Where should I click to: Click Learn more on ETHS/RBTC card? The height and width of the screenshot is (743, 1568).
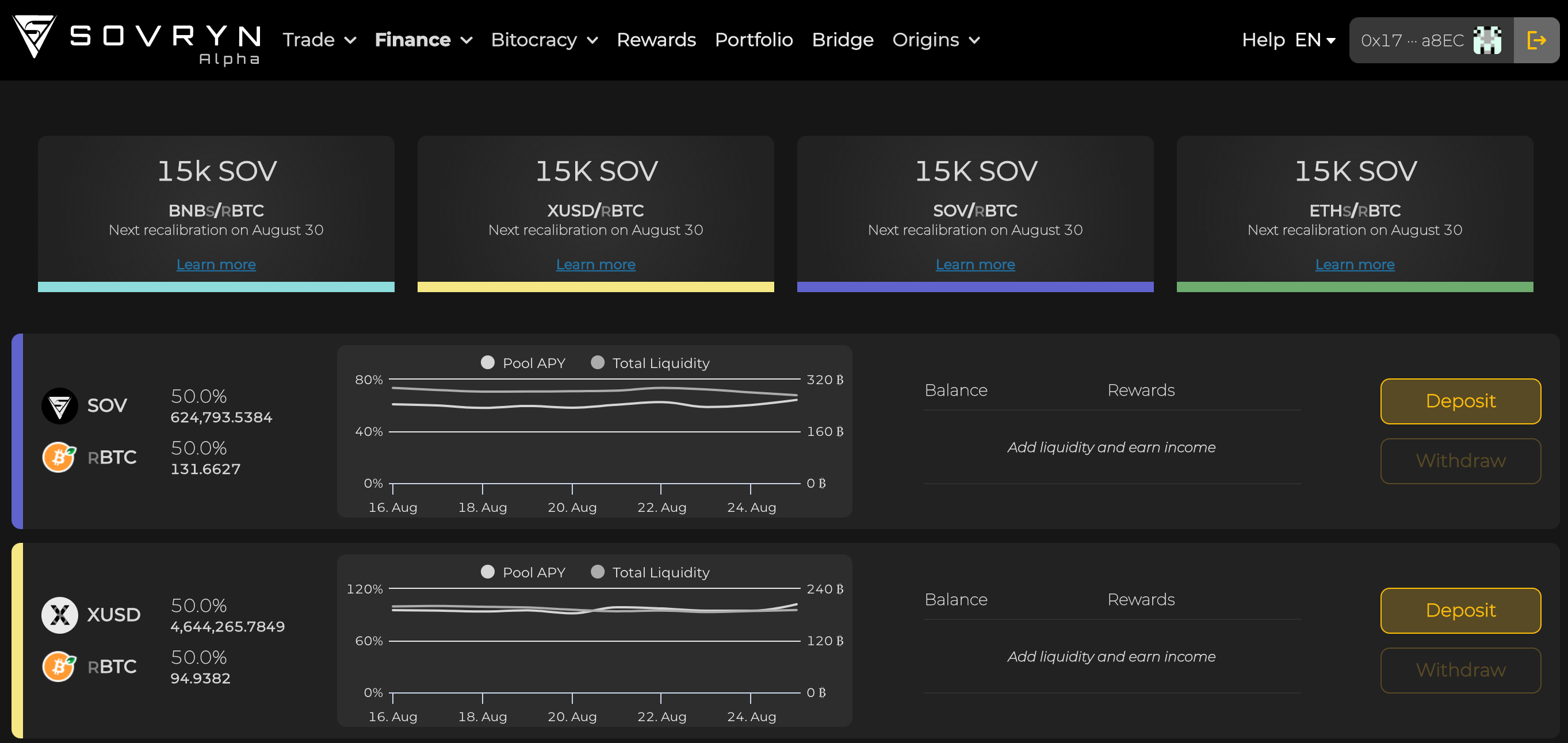pyautogui.click(x=1355, y=265)
